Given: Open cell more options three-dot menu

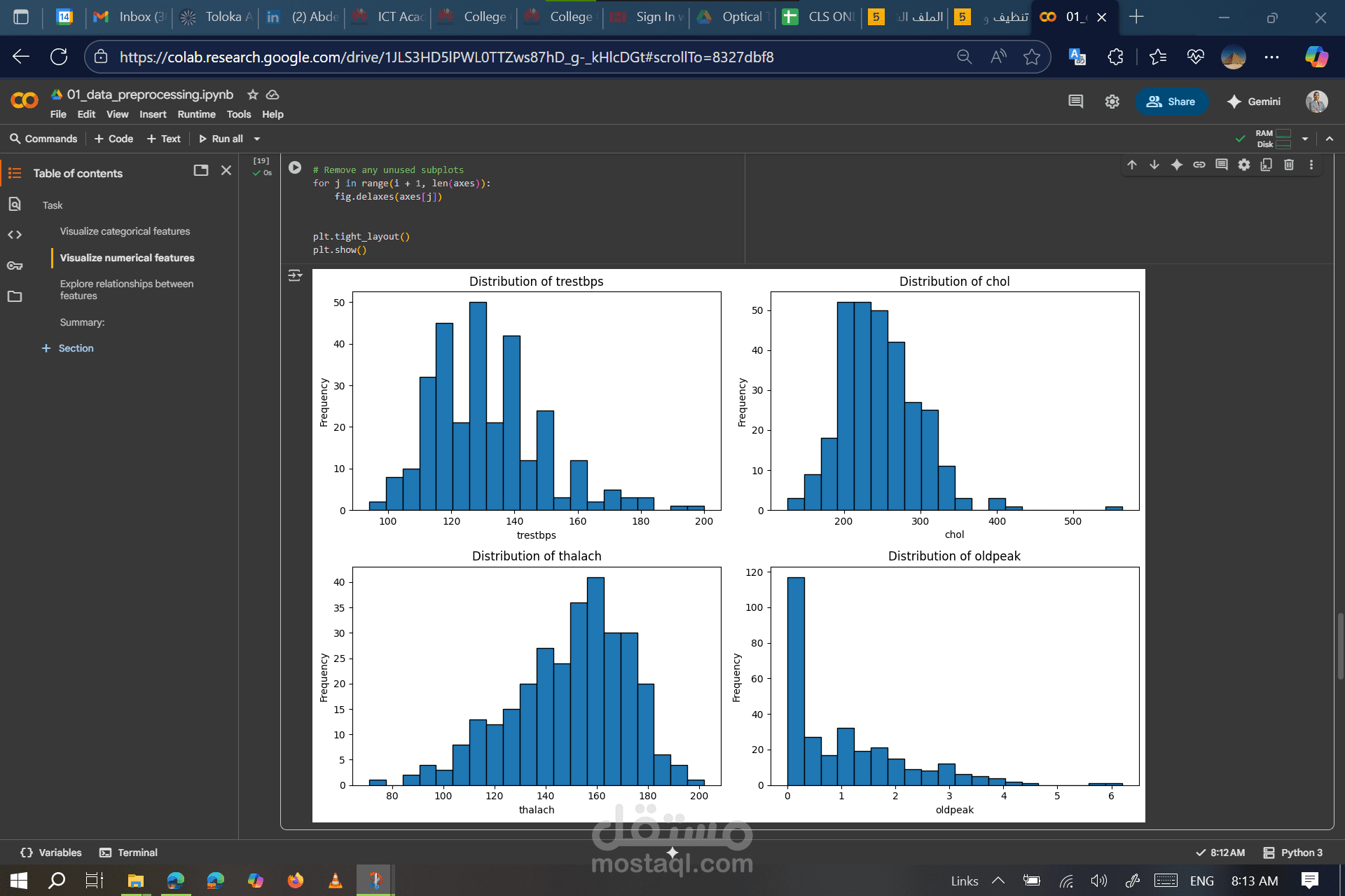Looking at the screenshot, I should coord(1311,165).
